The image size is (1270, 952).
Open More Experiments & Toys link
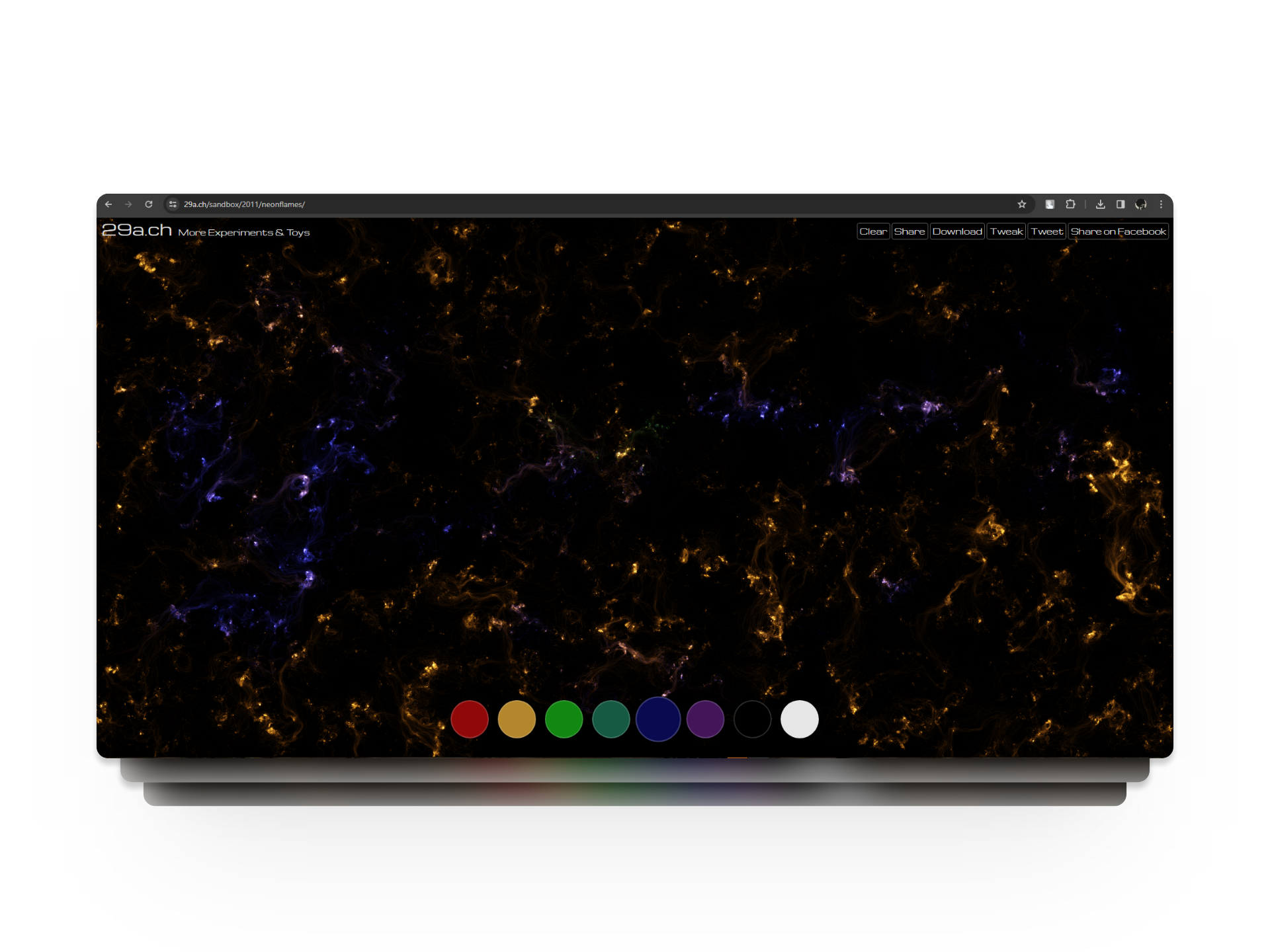click(243, 233)
